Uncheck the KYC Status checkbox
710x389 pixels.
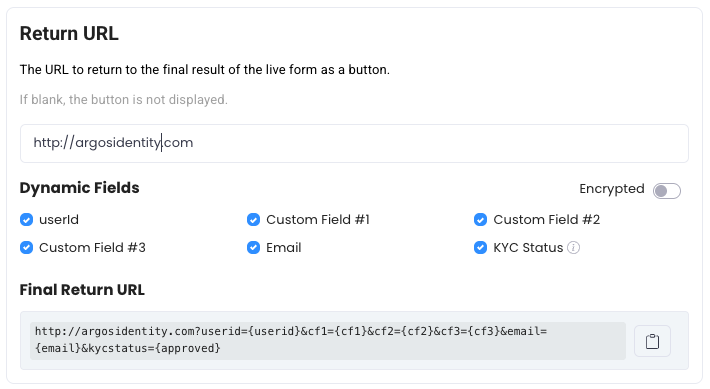[480, 248]
